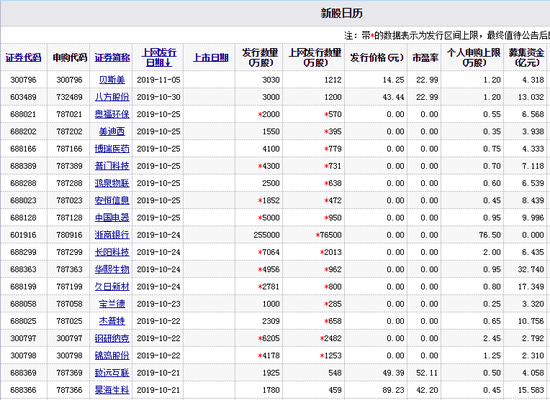Open the 鸿泉物联 stock link
This screenshot has height=400, width=550.
point(112,183)
